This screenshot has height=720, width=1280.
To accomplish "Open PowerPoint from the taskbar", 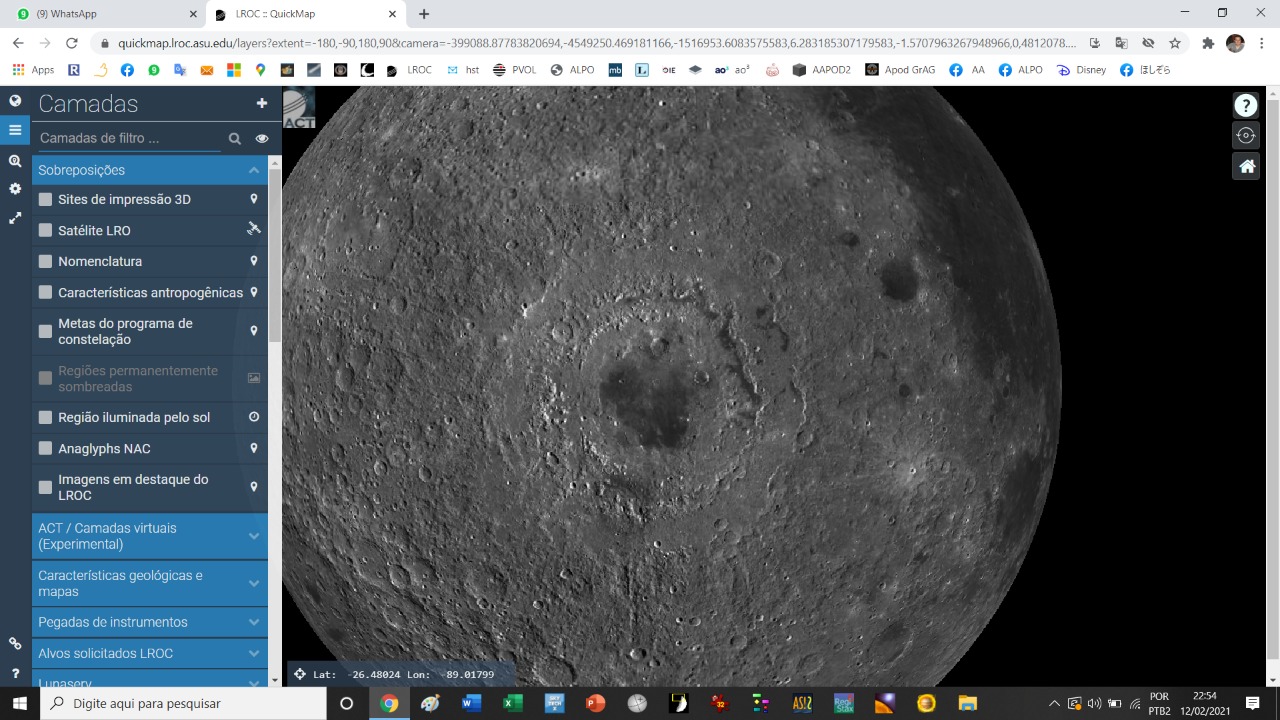I will pyautogui.click(x=595, y=703).
